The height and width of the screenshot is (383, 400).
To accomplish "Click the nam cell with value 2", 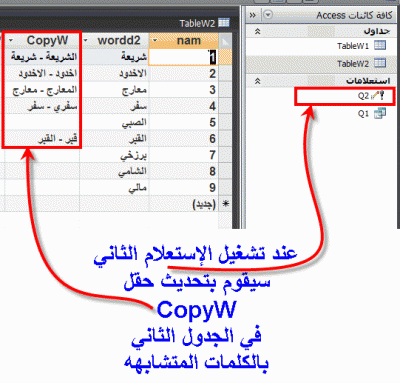I will pyautogui.click(x=184, y=73).
